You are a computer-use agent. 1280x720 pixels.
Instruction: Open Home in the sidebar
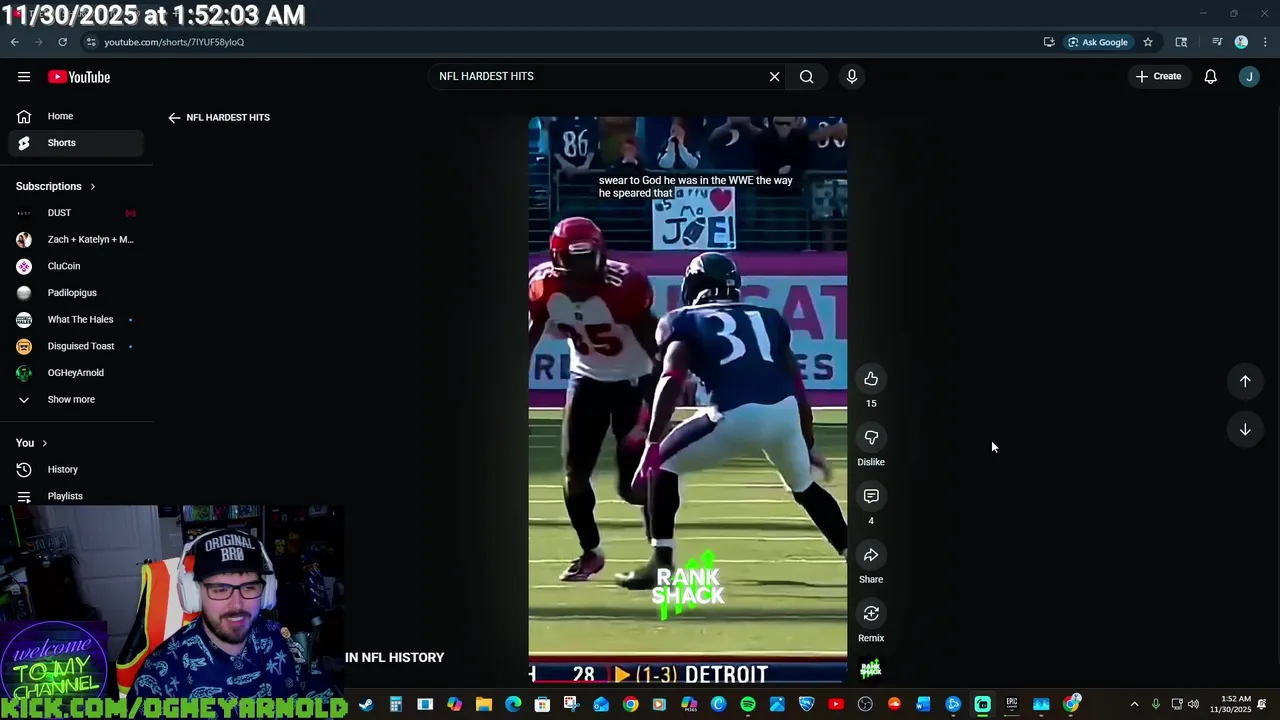[76, 116]
